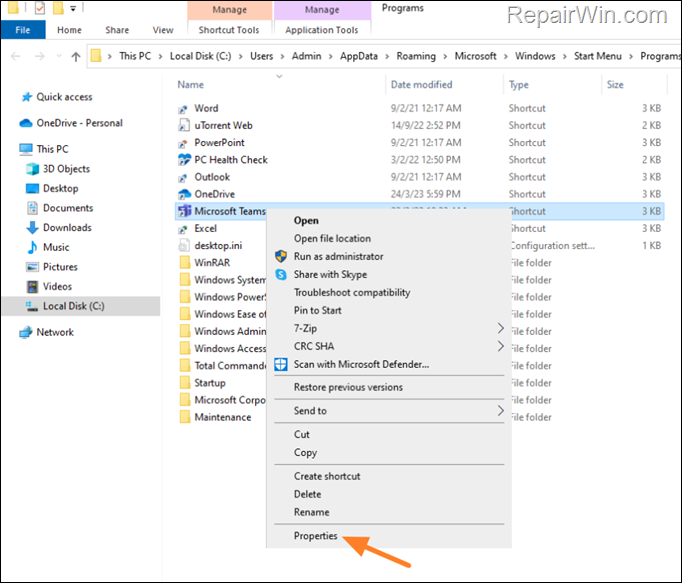682x583 pixels.
Task: Choose Restore previous versions
Action: [x=348, y=387]
